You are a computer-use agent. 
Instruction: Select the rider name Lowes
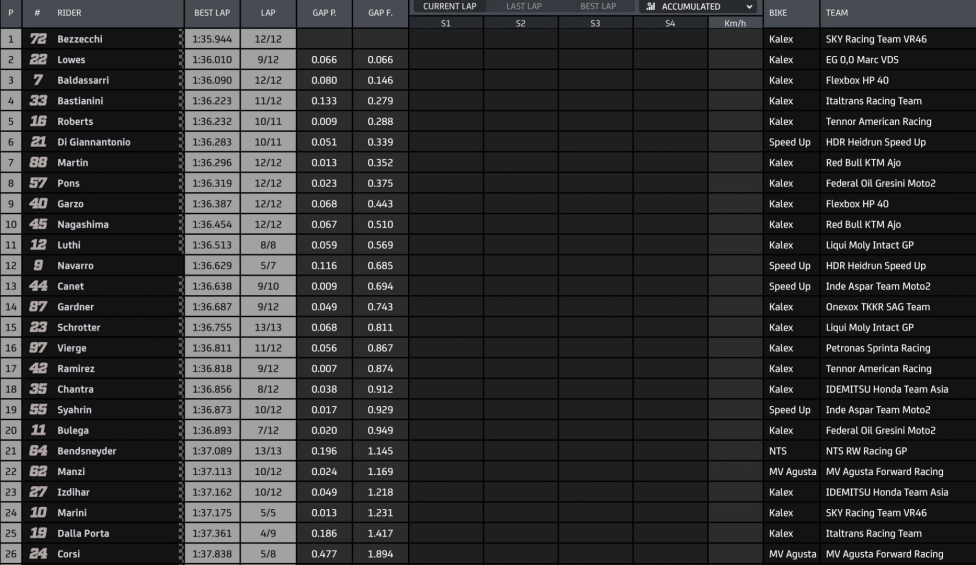(71, 59)
